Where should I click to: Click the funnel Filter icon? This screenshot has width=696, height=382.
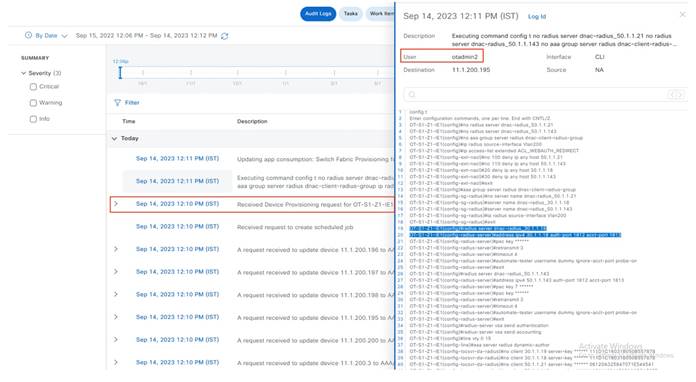coord(117,102)
